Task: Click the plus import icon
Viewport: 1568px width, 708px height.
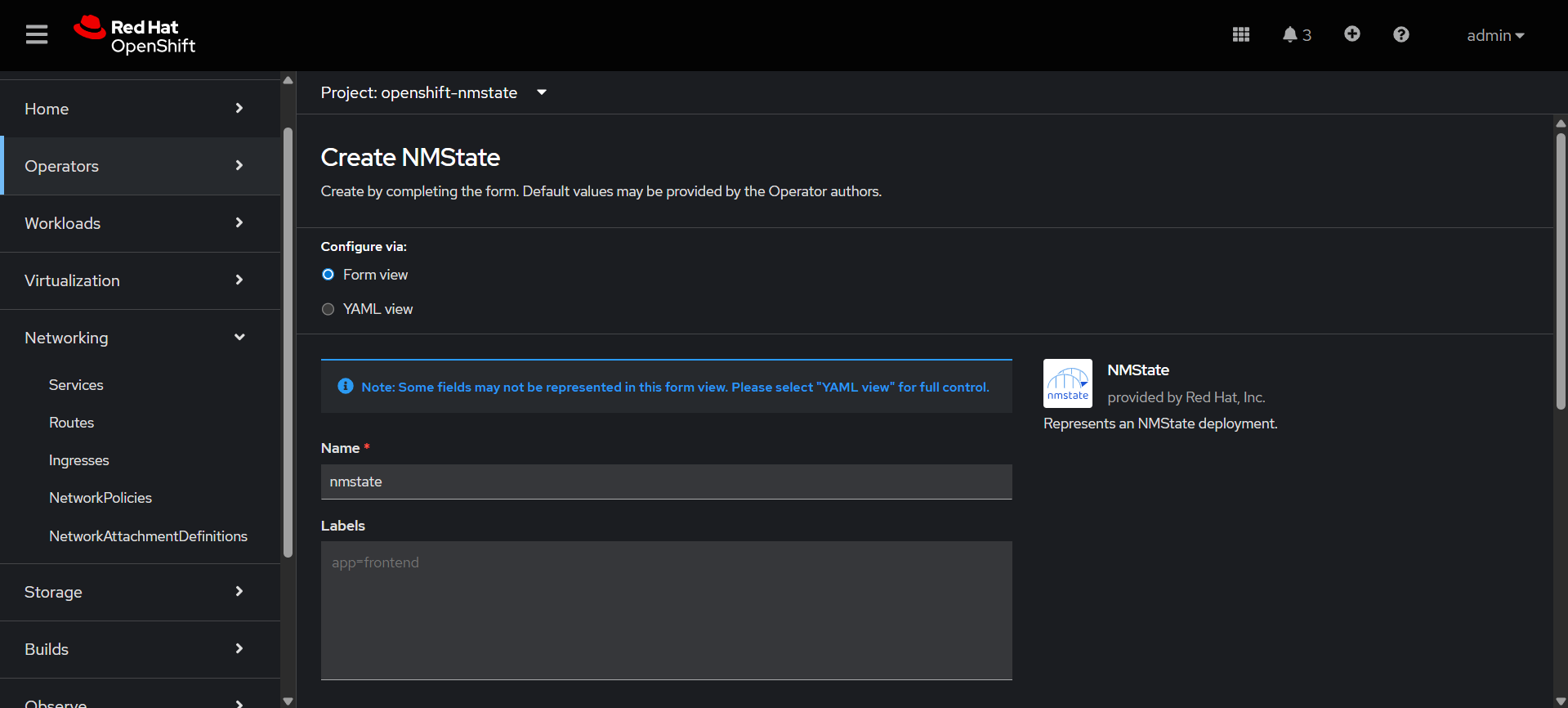Action: coord(1351,34)
